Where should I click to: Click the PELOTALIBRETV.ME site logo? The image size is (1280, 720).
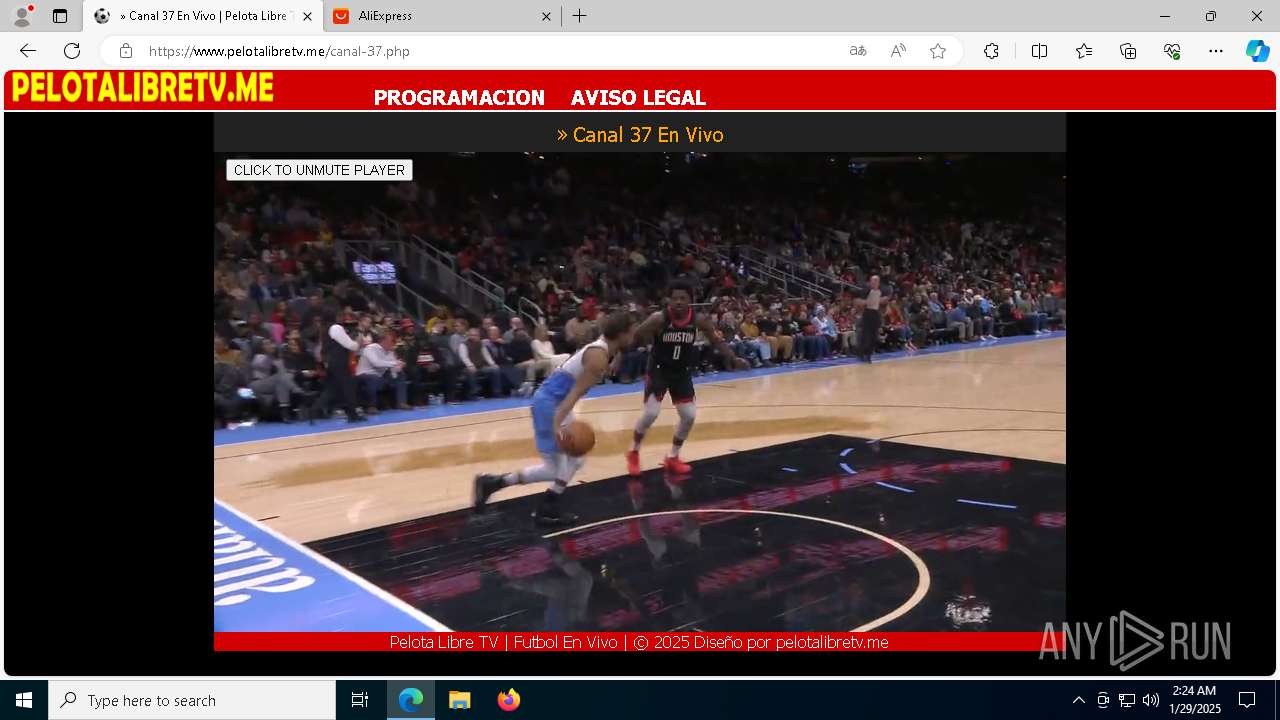click(x=142, y=88)
